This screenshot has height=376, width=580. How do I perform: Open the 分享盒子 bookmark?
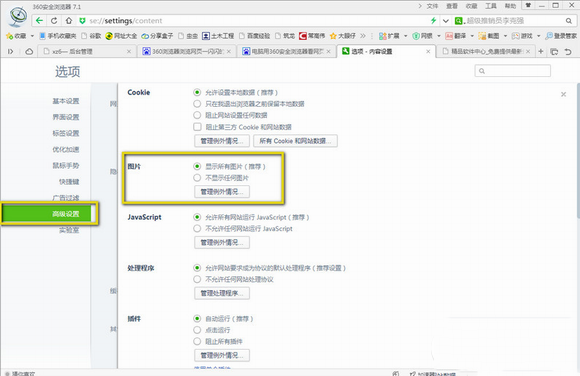(157, 36)
